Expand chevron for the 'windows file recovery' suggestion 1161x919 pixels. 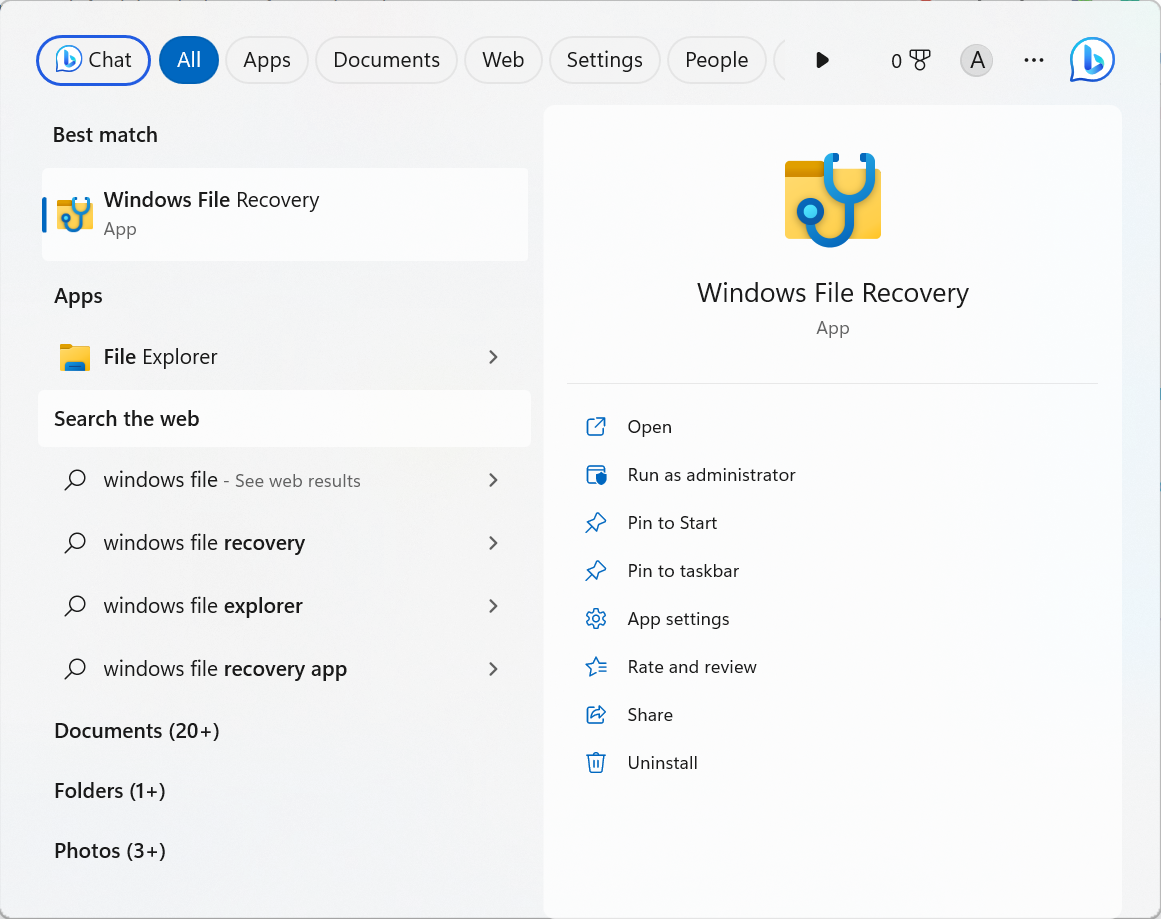493,543
